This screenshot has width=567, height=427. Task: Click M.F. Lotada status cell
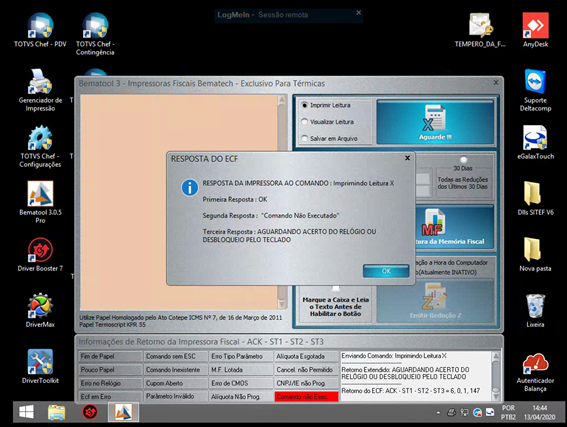point(241,370)
